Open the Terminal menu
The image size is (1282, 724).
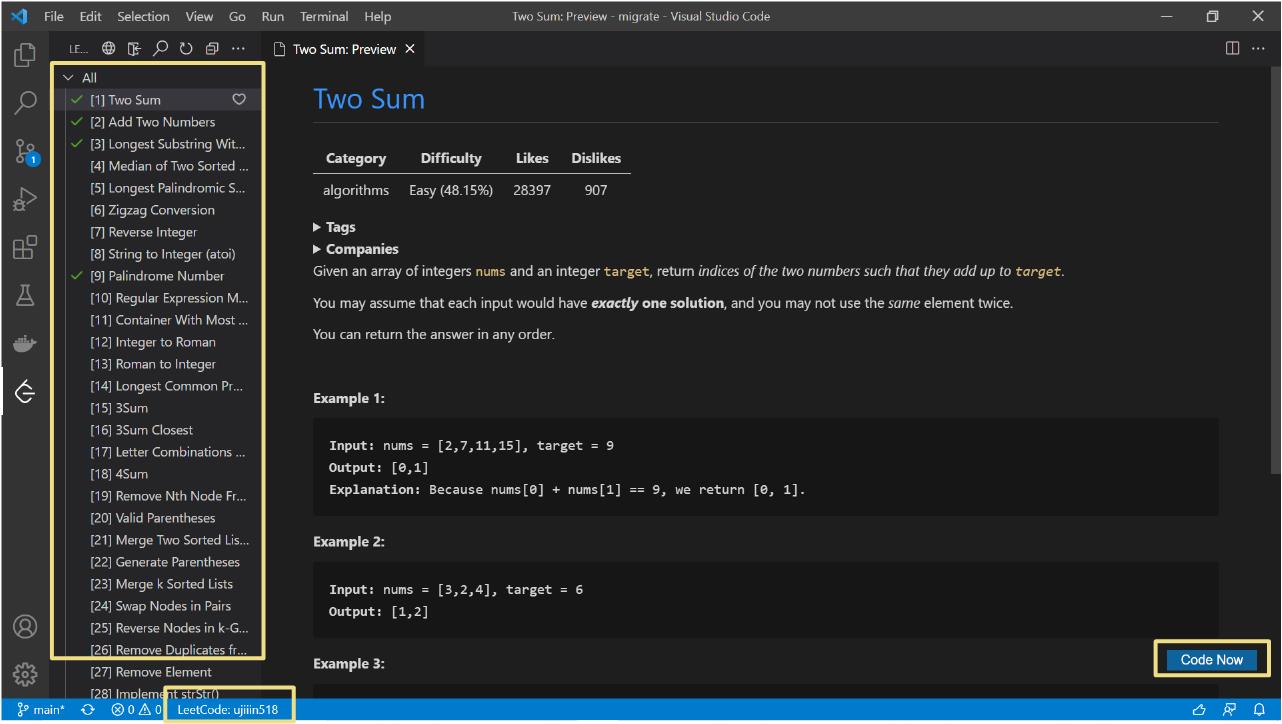coord(323,16)
